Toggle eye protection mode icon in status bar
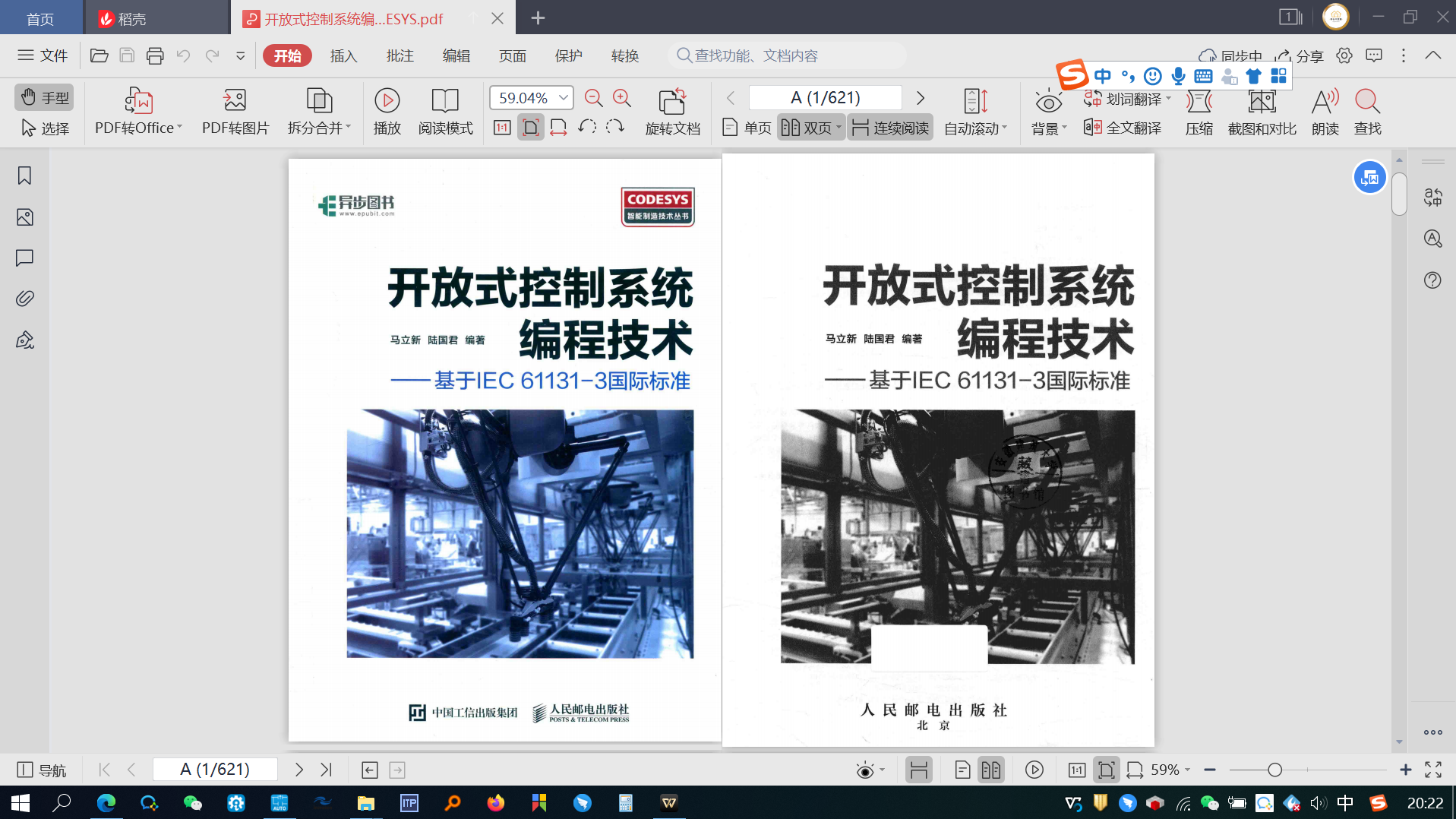 [x=864, y=770]
